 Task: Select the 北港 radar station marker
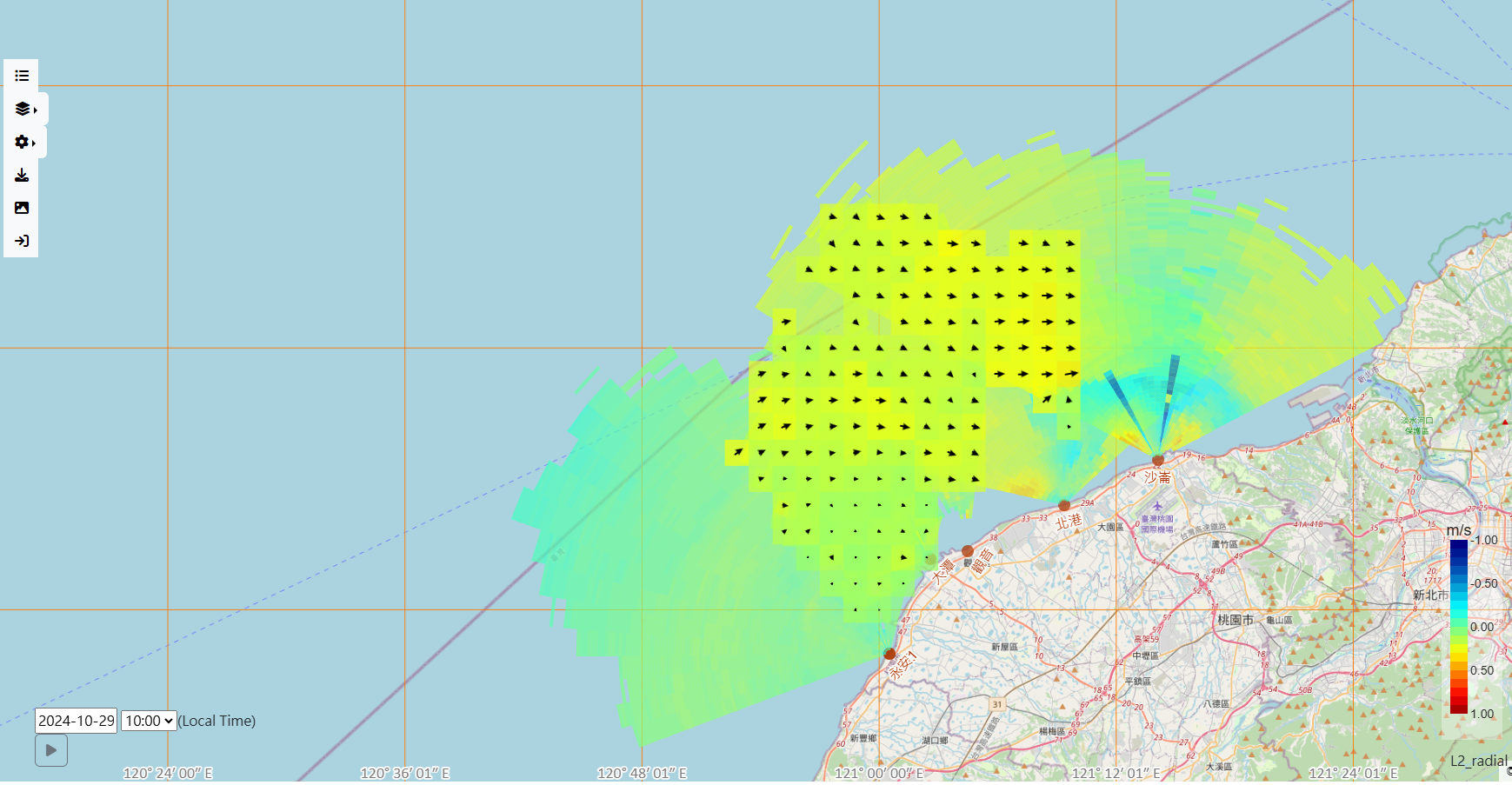(1064, 505)
